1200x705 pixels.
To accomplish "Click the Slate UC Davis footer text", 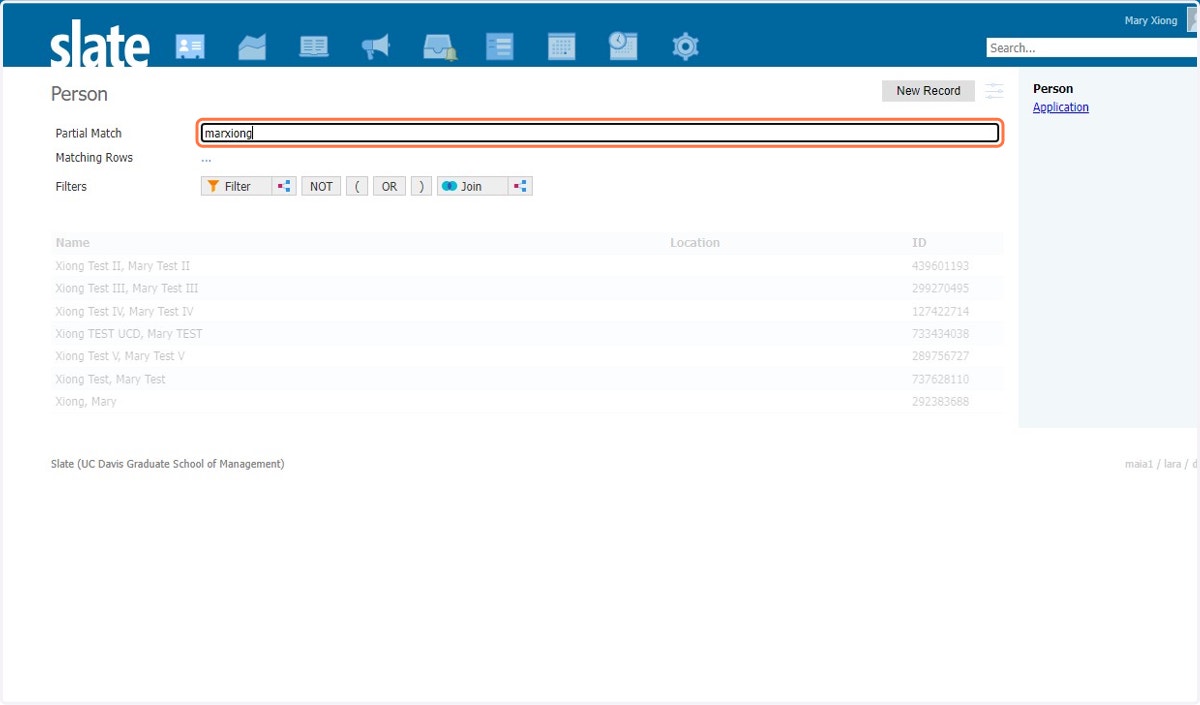I will coord(167,464).
